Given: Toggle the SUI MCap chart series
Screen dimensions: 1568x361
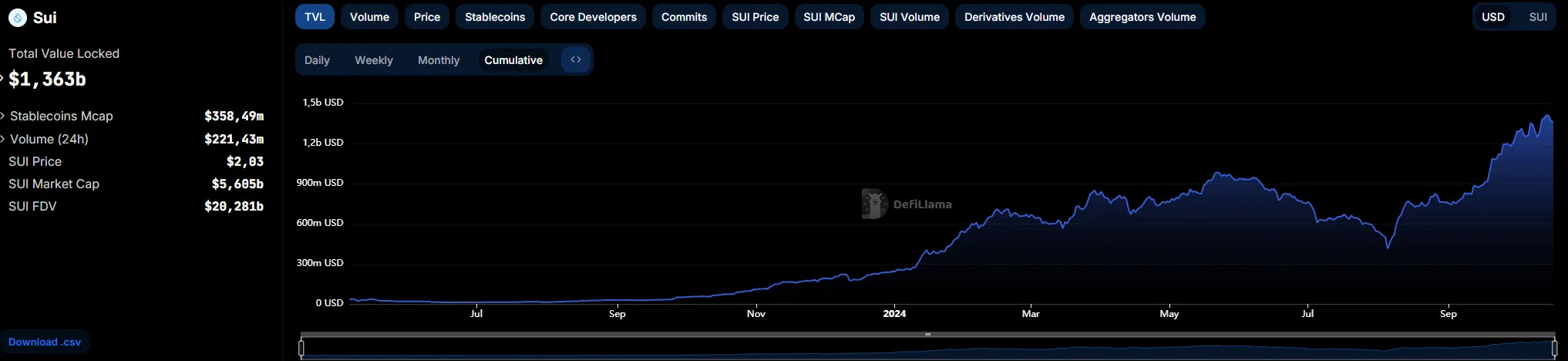Looking at the screenshot, I should 829,17.
